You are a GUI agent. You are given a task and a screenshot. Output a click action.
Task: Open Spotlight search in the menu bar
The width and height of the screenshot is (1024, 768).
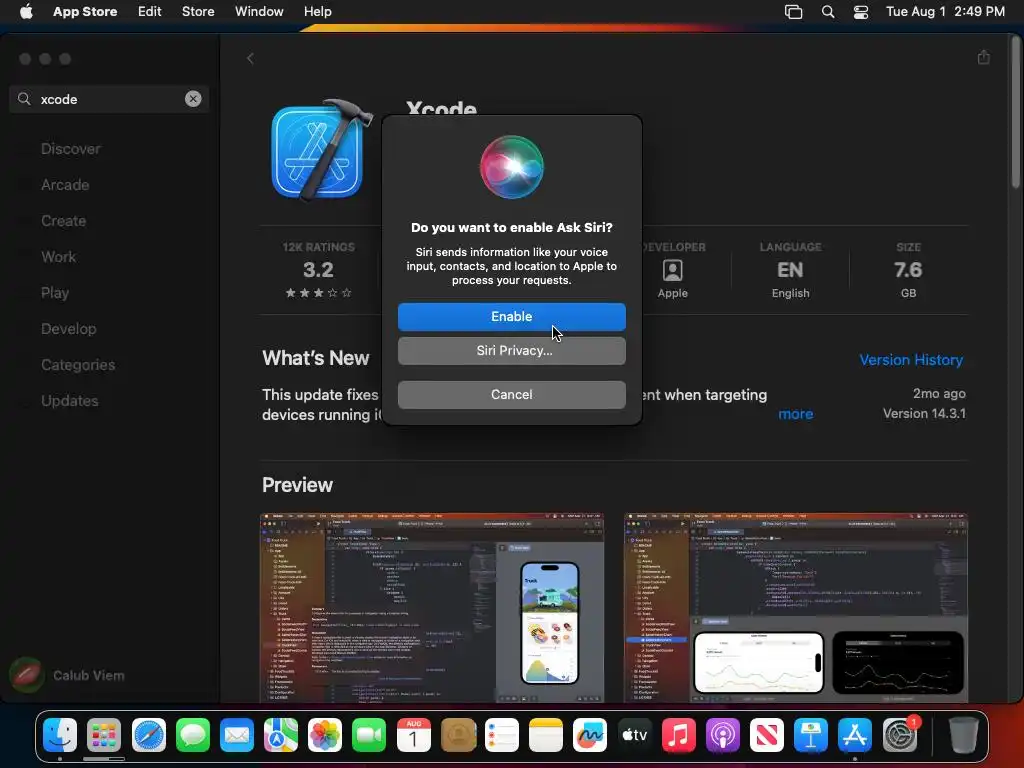(827, 12)
